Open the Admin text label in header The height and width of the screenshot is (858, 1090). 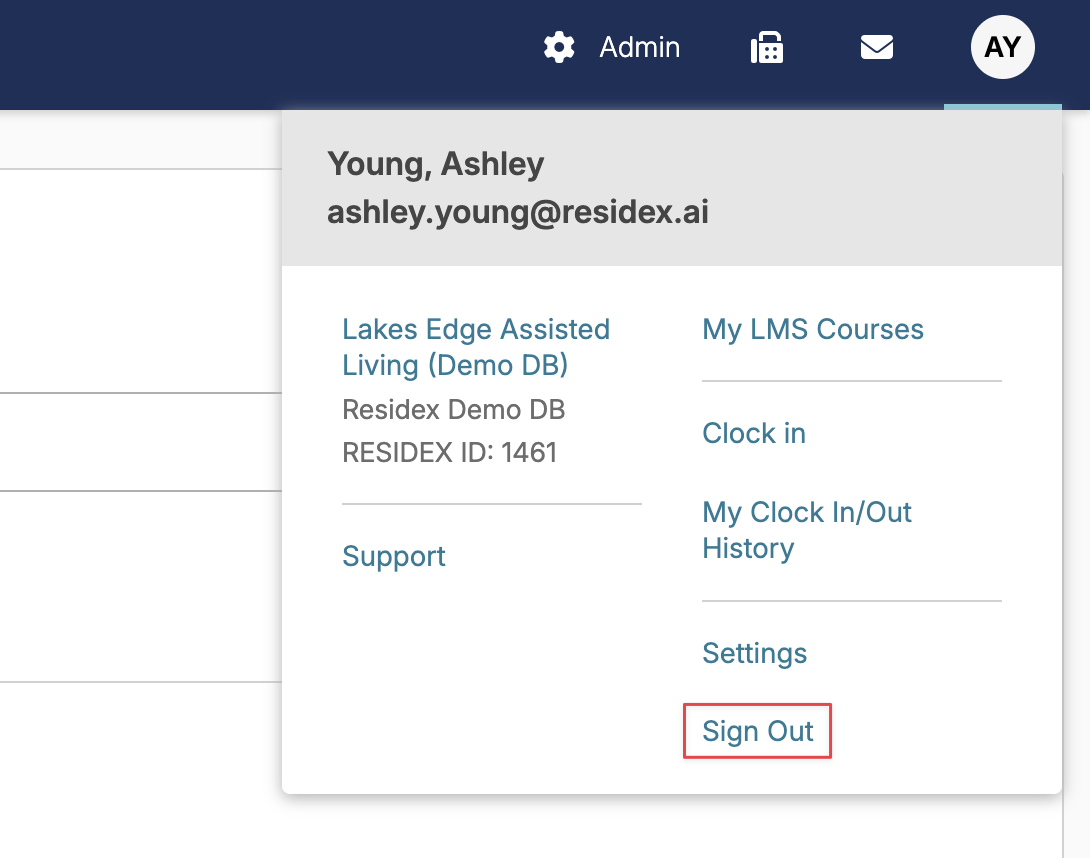pos(640,48)
